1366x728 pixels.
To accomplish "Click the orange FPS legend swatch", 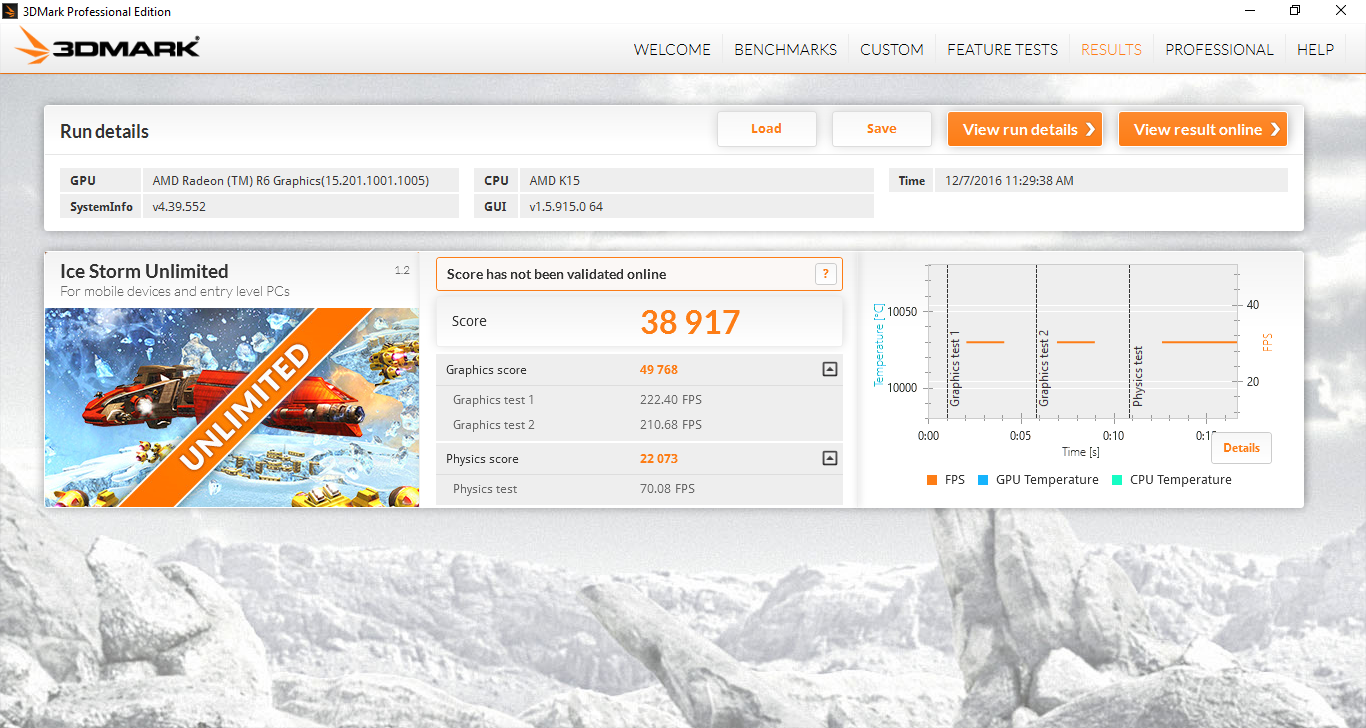I will pyautogui.click(x=932, y=480).
